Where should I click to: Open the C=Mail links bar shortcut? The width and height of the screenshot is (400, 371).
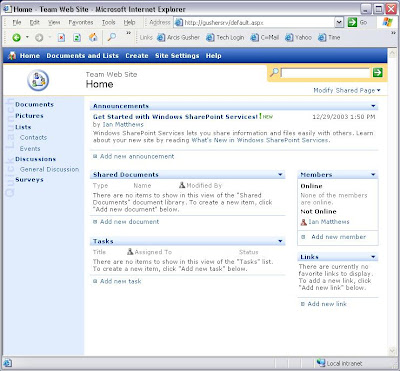tap(265, 38)
